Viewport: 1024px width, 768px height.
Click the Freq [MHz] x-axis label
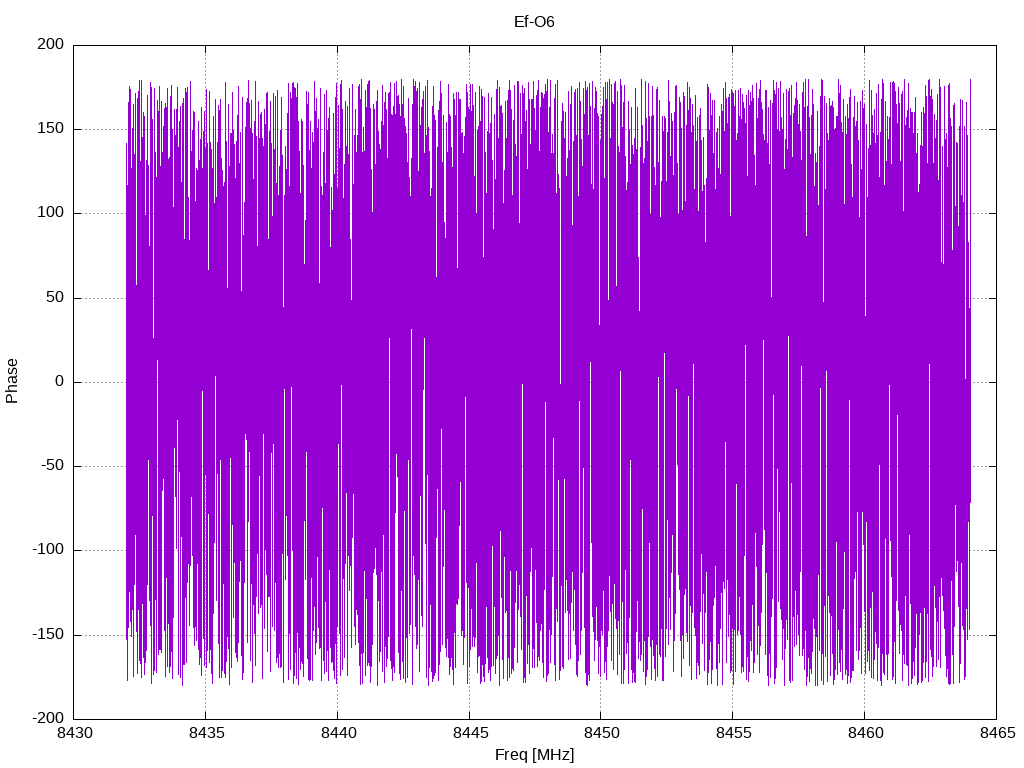[x=534, y=755]
